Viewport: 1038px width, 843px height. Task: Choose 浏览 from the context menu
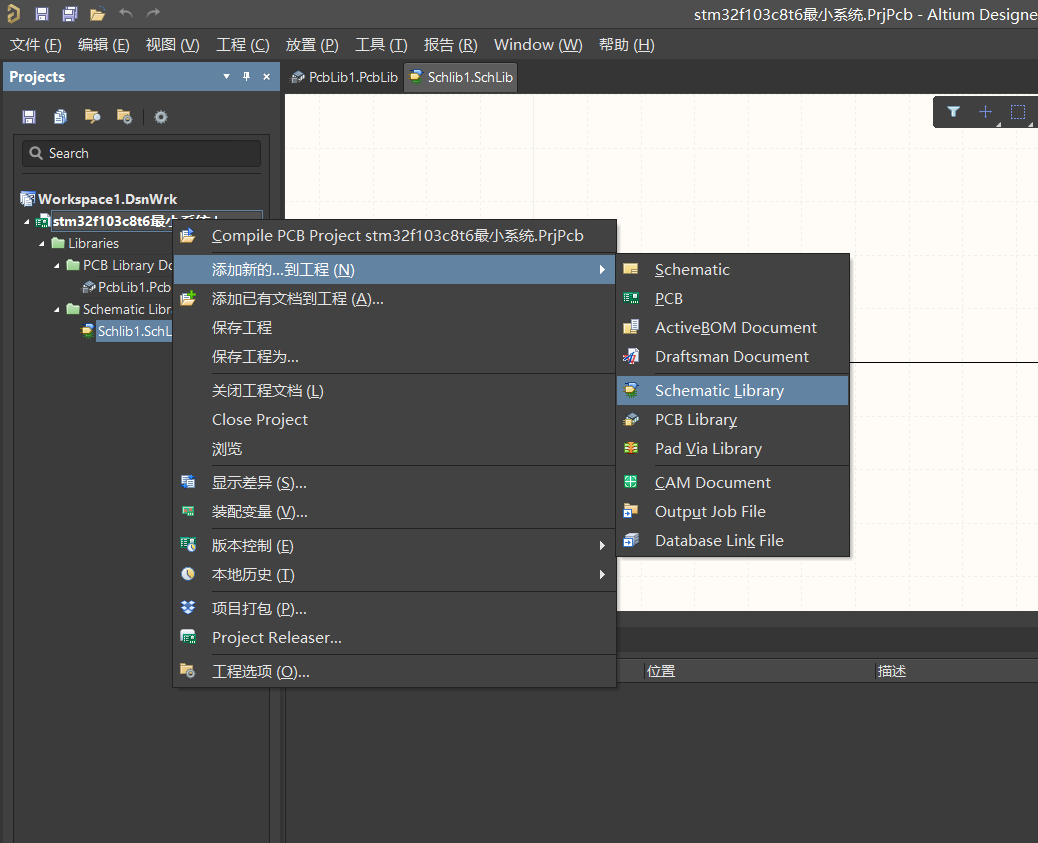395,449
